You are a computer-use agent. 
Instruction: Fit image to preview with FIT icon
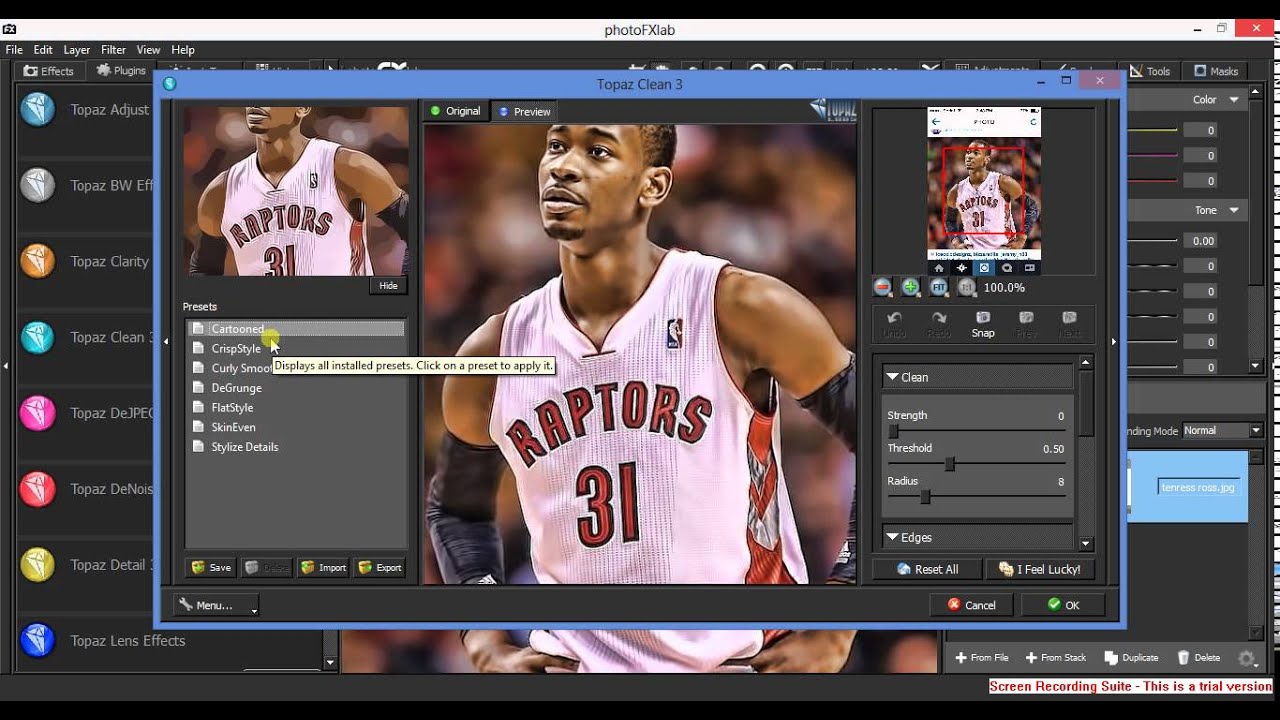tap(938, 287)
